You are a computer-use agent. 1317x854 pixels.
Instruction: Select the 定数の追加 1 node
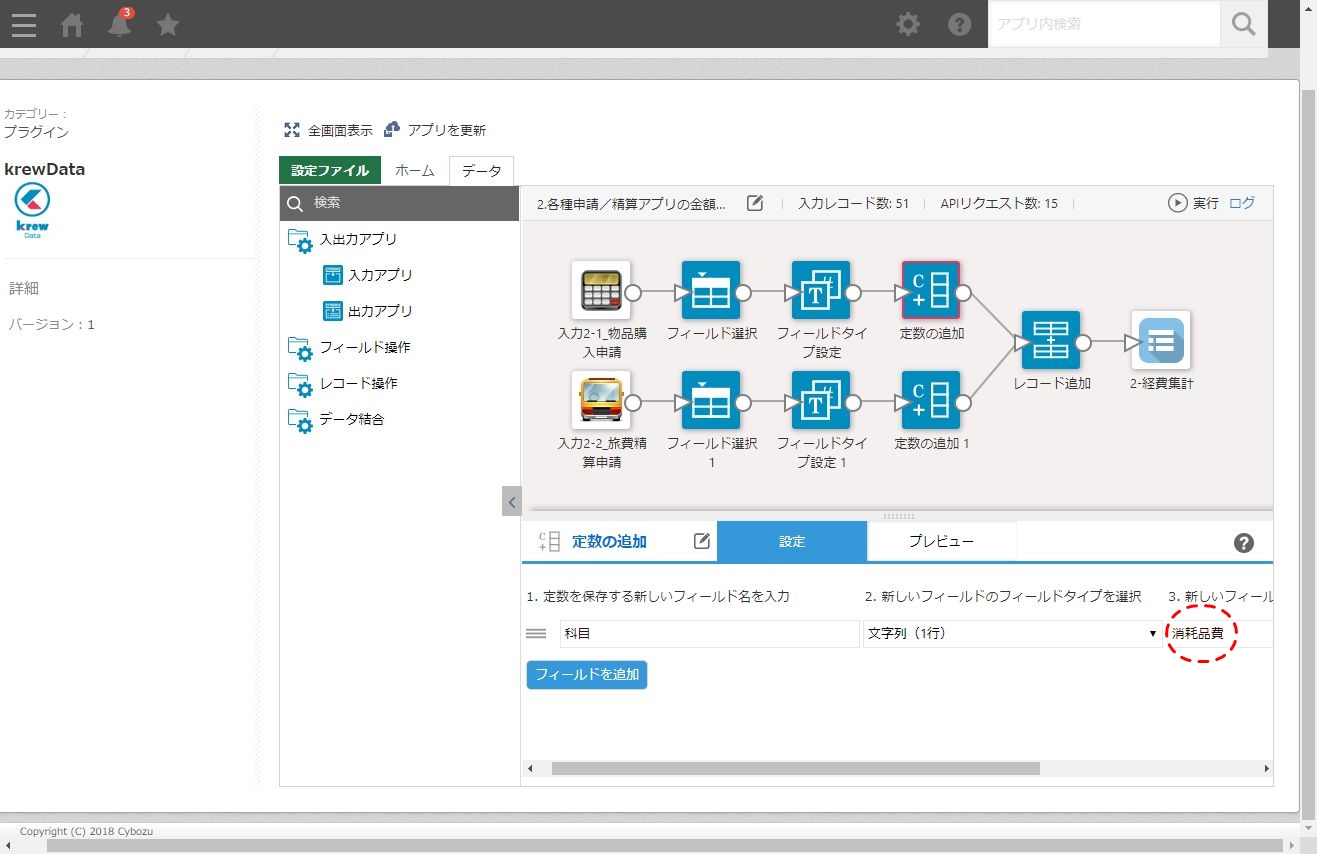click(x=931, y=400)
